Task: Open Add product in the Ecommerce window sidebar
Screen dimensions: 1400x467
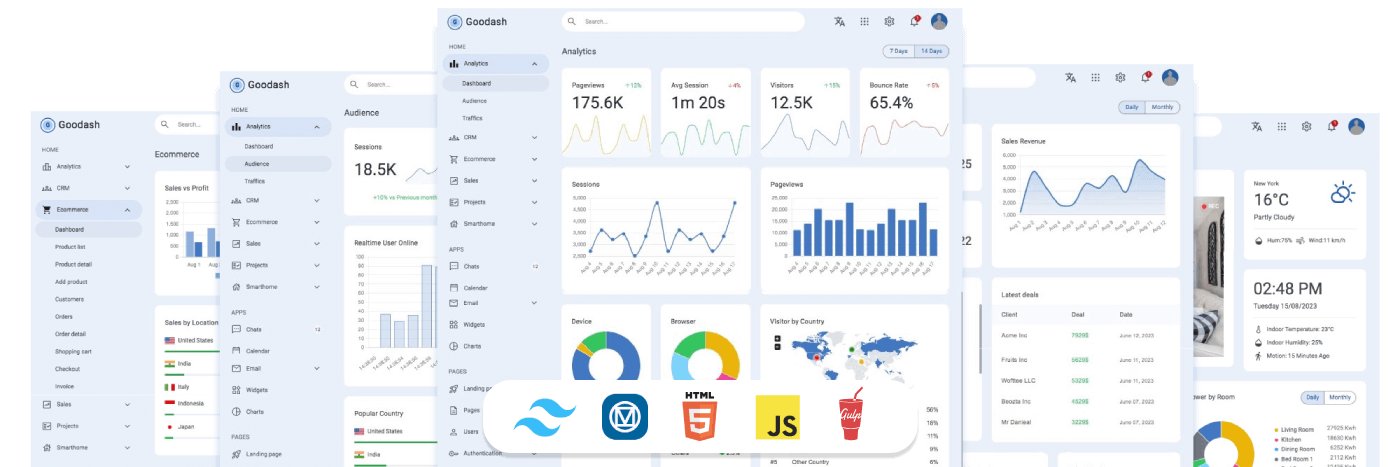Action: click(70, 282)
